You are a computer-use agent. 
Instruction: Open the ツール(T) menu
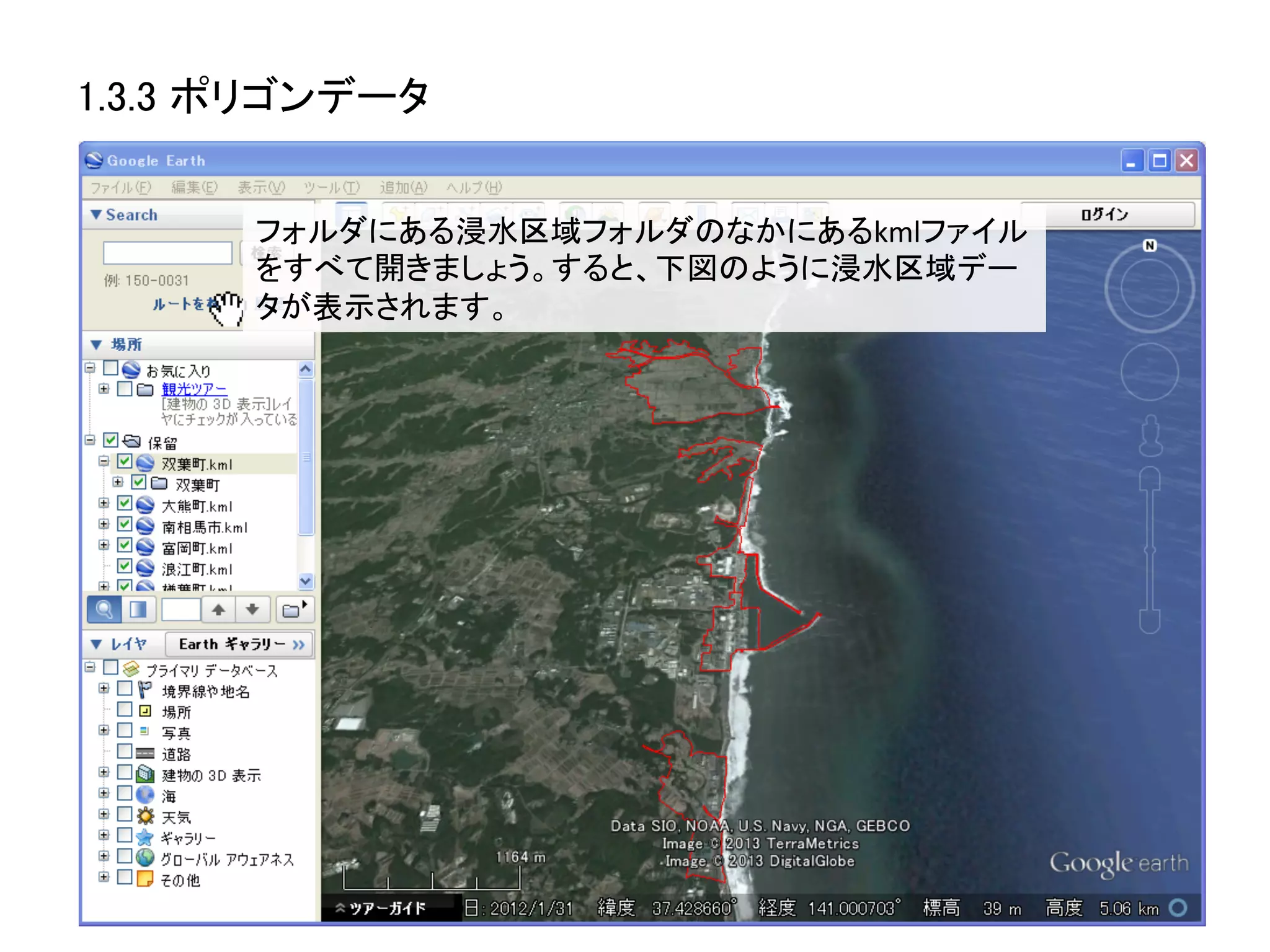(x=332, y=187)
